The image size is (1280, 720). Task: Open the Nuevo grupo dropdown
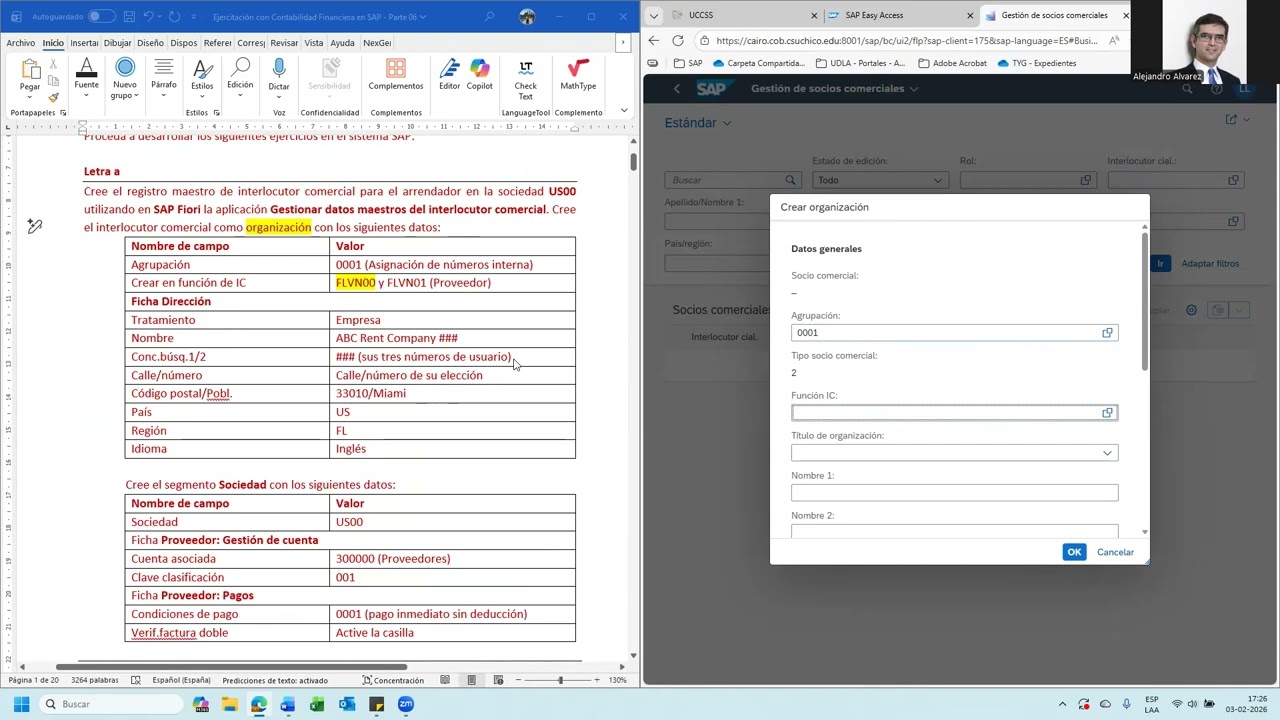125,78
